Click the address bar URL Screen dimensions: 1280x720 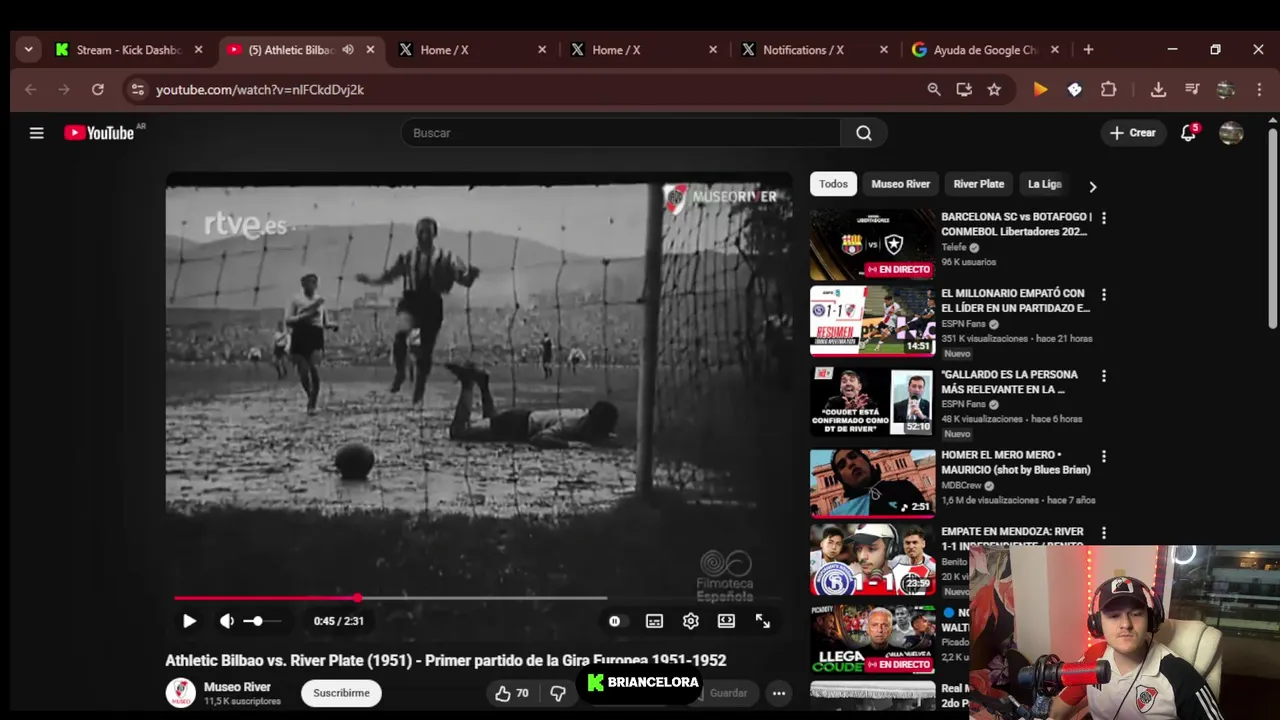tap(260, 90)
